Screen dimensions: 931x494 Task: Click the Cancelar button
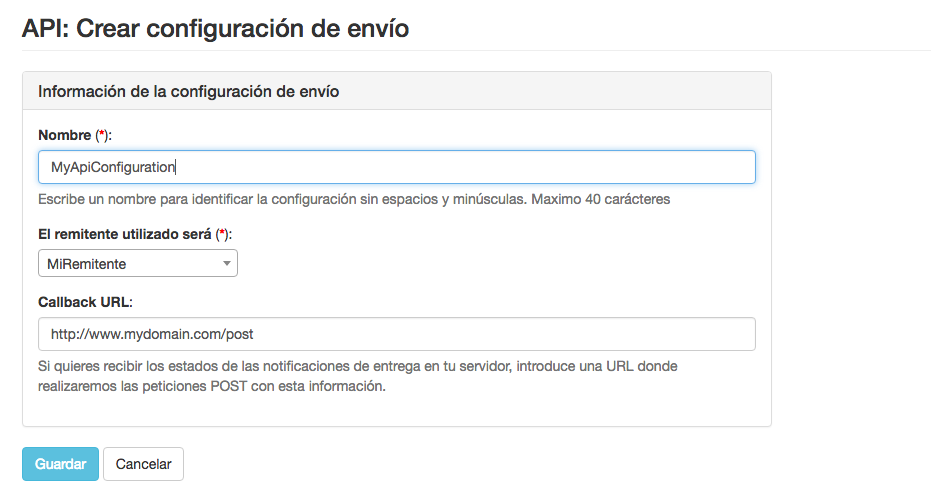pos(143,464)
